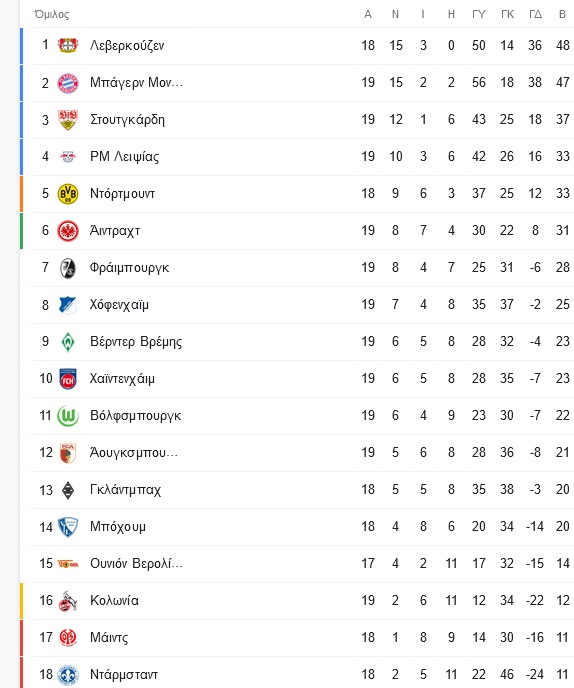This screenshot has height=688, width=574.
Task: Select the VfB Stuttgart crest icon
Action: pos(68,119)
